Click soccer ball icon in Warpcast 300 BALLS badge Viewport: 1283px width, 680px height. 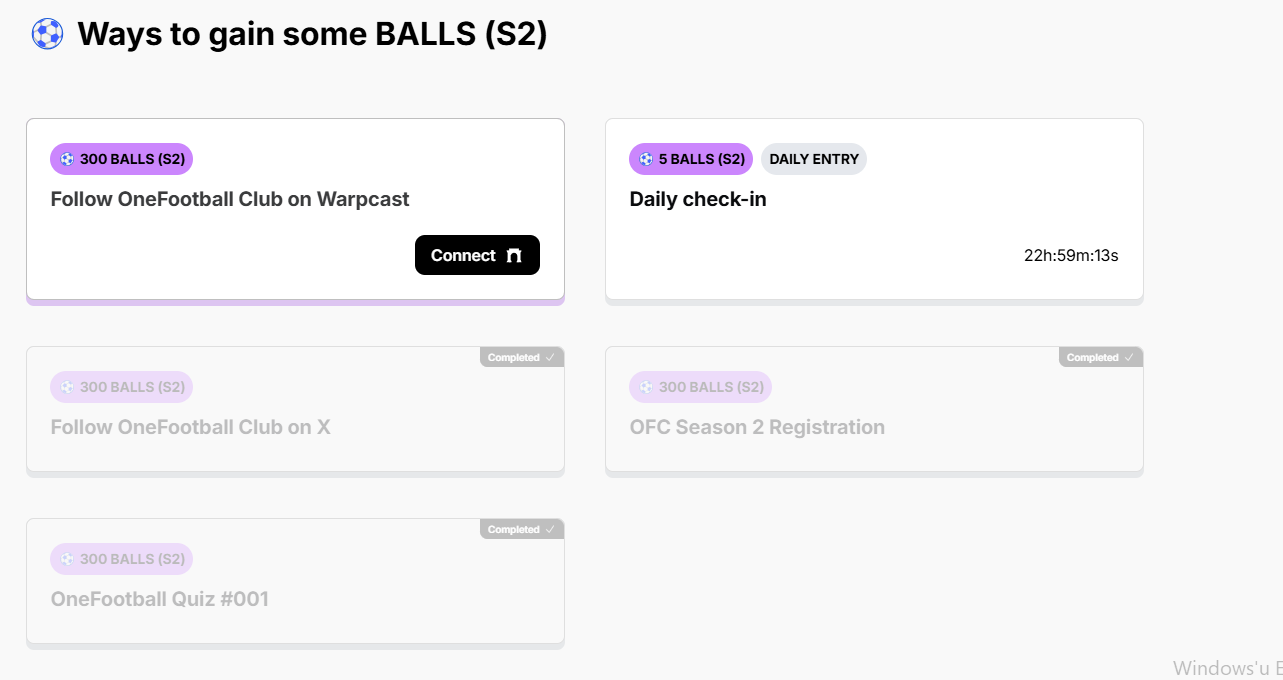click(x=67, y=159)
